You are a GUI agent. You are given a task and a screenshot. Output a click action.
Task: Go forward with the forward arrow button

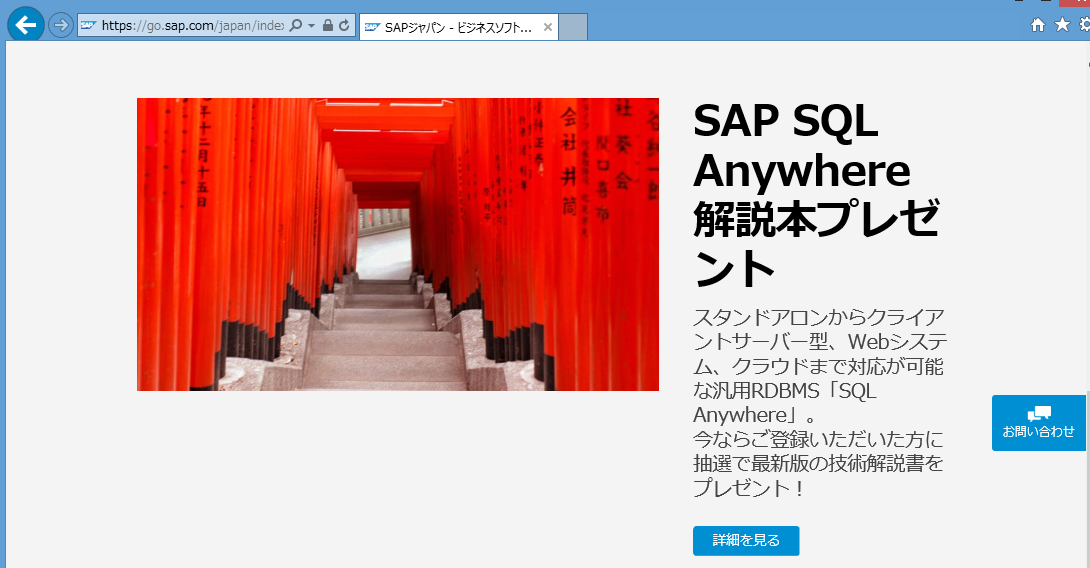coord(61,26)
